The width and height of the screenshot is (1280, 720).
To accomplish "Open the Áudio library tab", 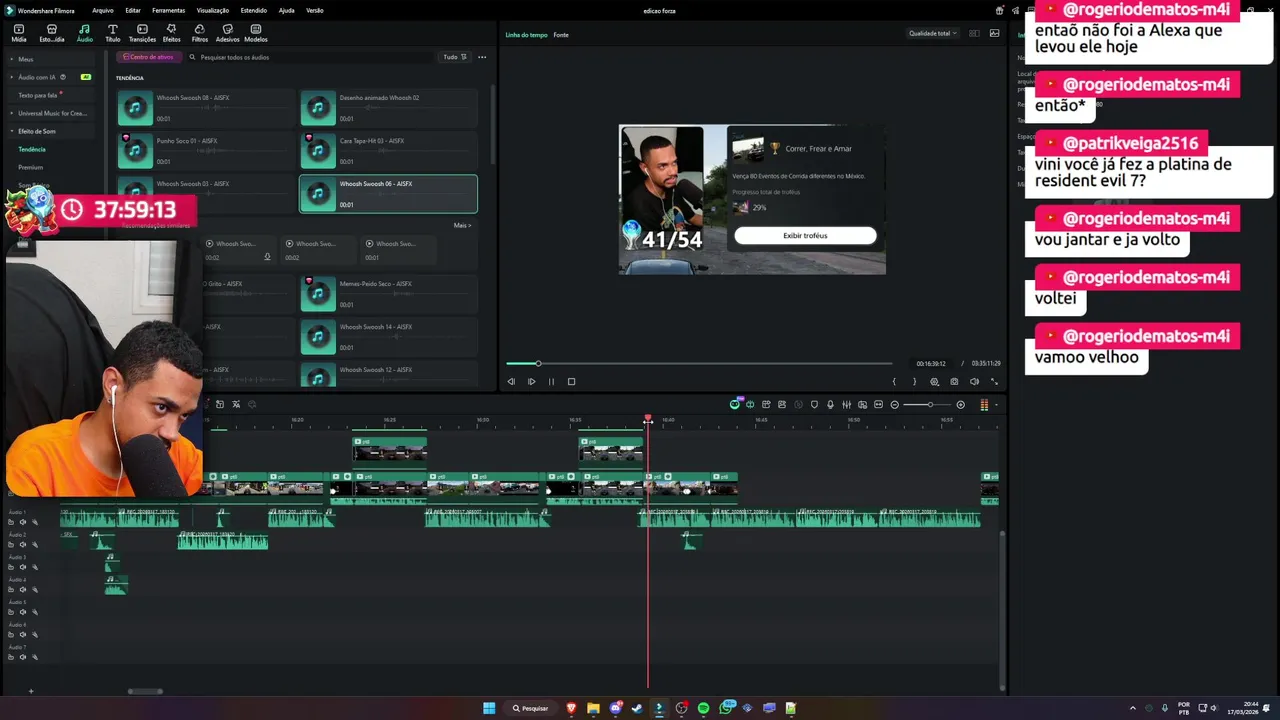I will 84,33.
